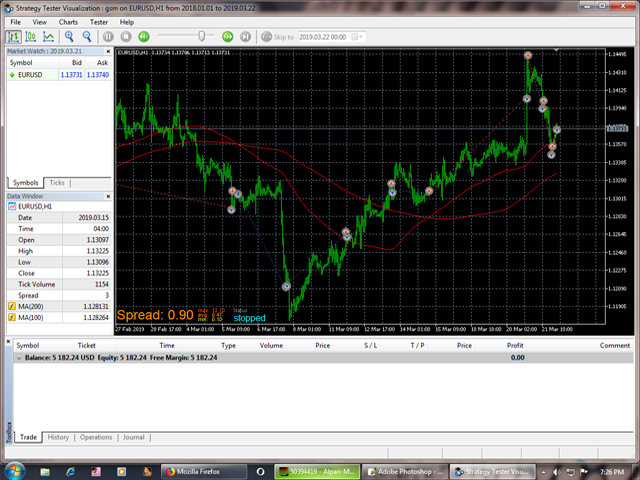
Task: Click the stopped status label on chart
Action: point(249,318)
